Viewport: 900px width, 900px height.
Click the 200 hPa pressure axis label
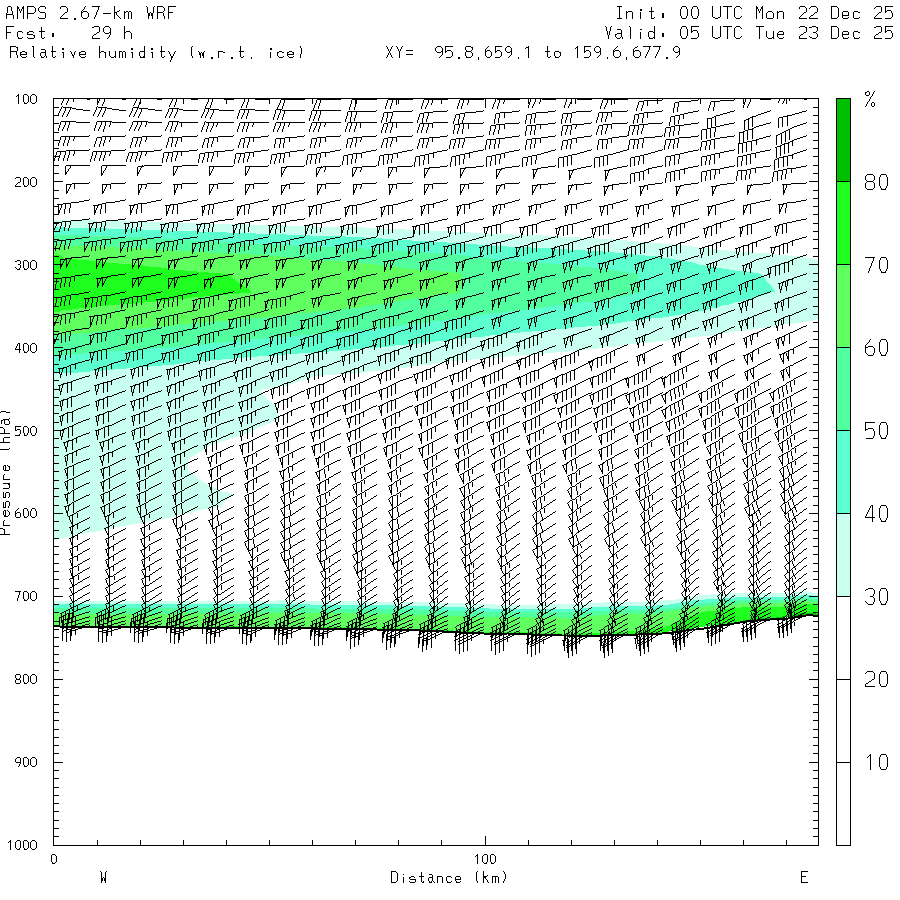26,183
